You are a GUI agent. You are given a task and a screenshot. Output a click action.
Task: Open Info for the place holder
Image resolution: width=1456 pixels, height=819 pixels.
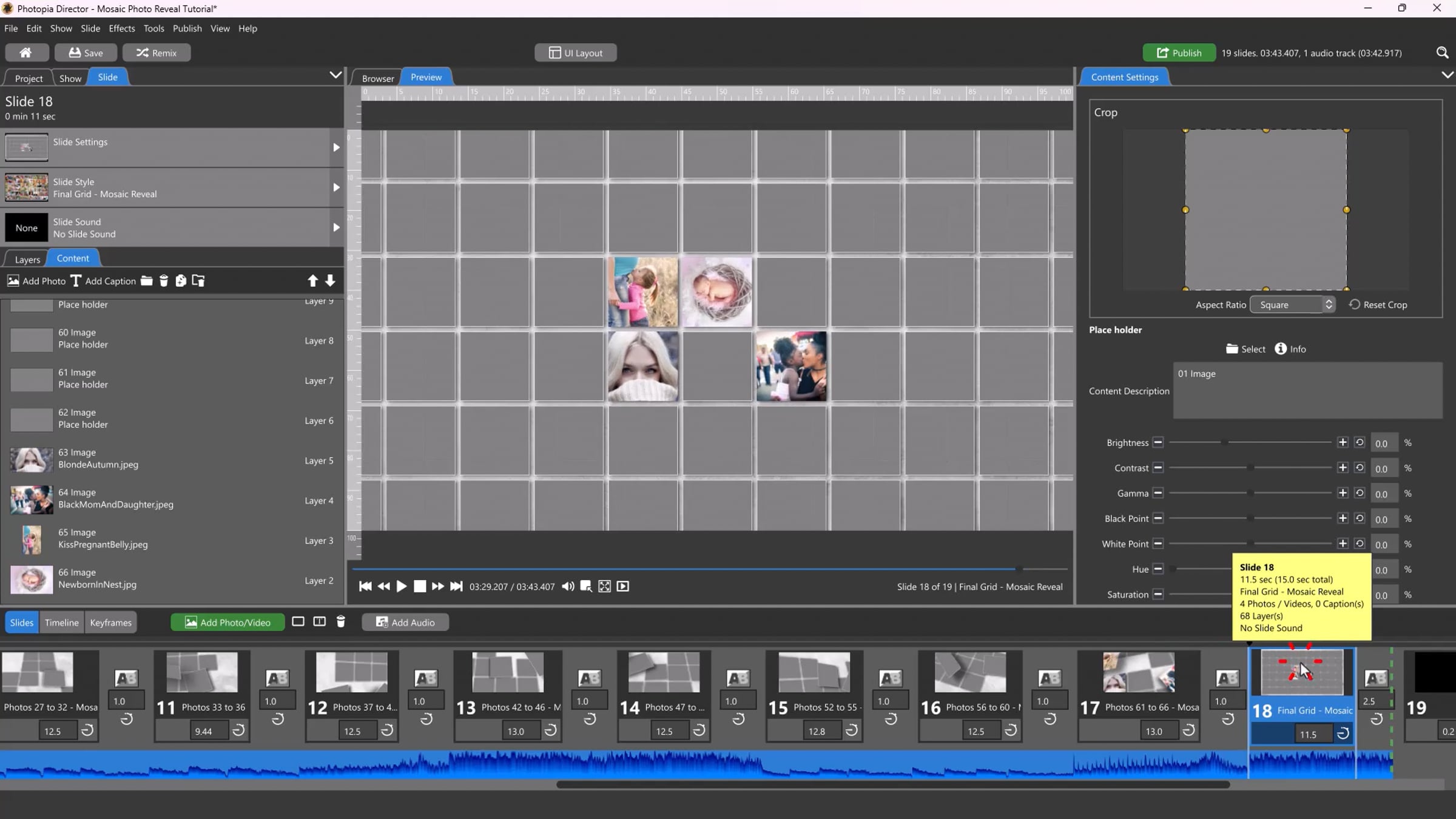tap(1290, 349)
